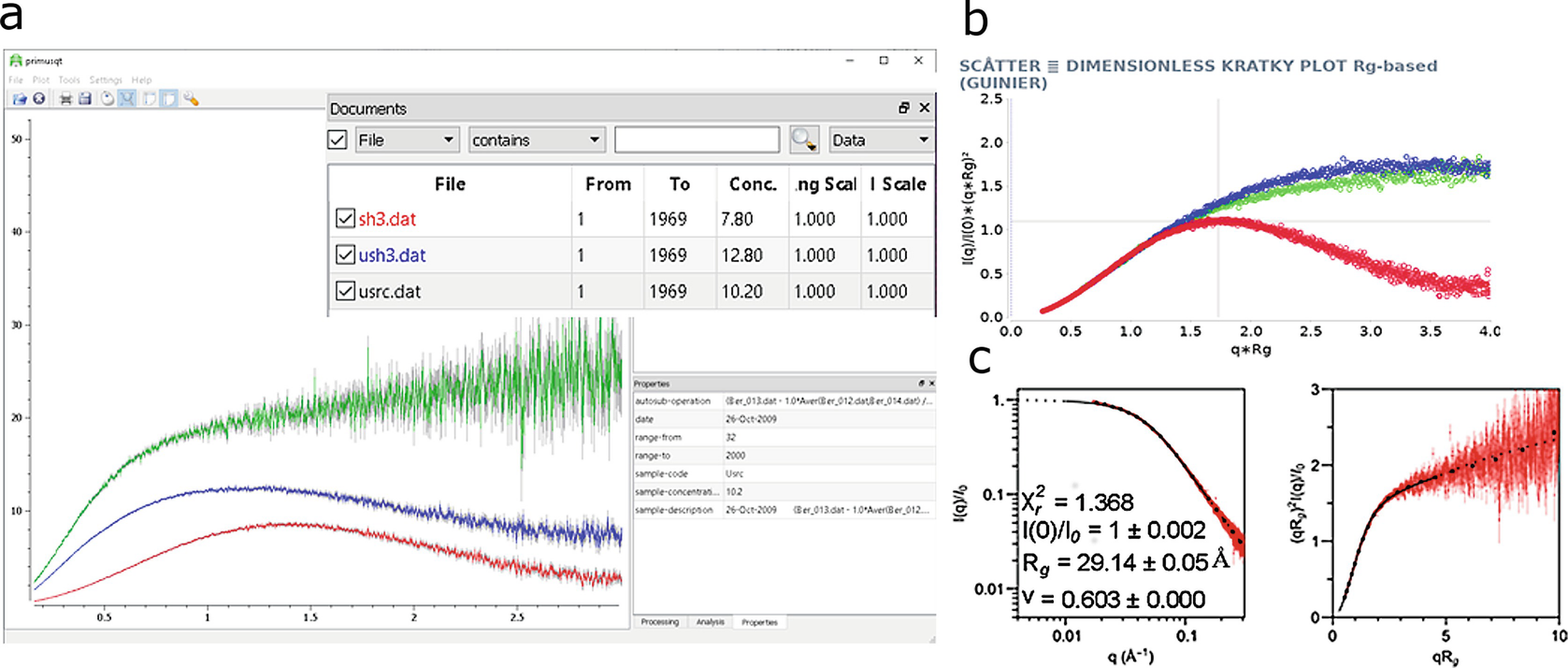Click the highlighted page-layout toolbar icon
1568x668 pixels.
168,98
